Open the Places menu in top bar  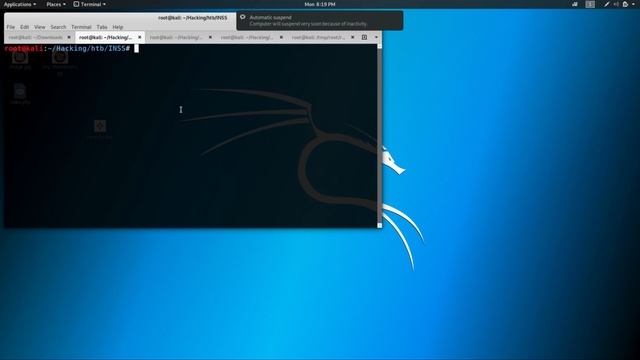56,4
